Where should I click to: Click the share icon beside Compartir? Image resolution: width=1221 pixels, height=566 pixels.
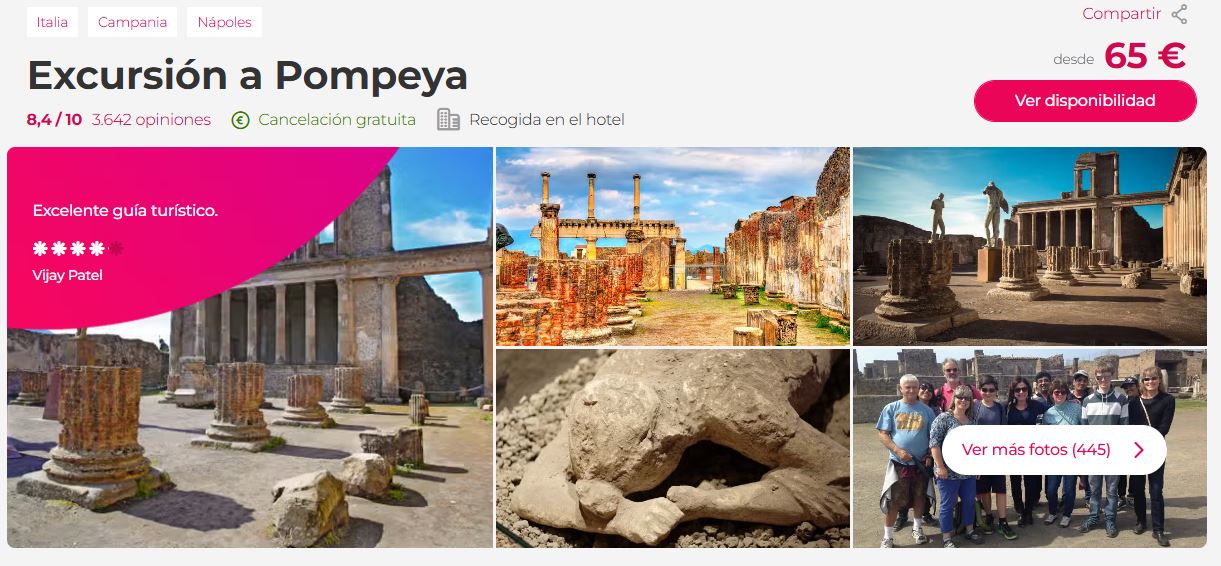click(1179, 14)
